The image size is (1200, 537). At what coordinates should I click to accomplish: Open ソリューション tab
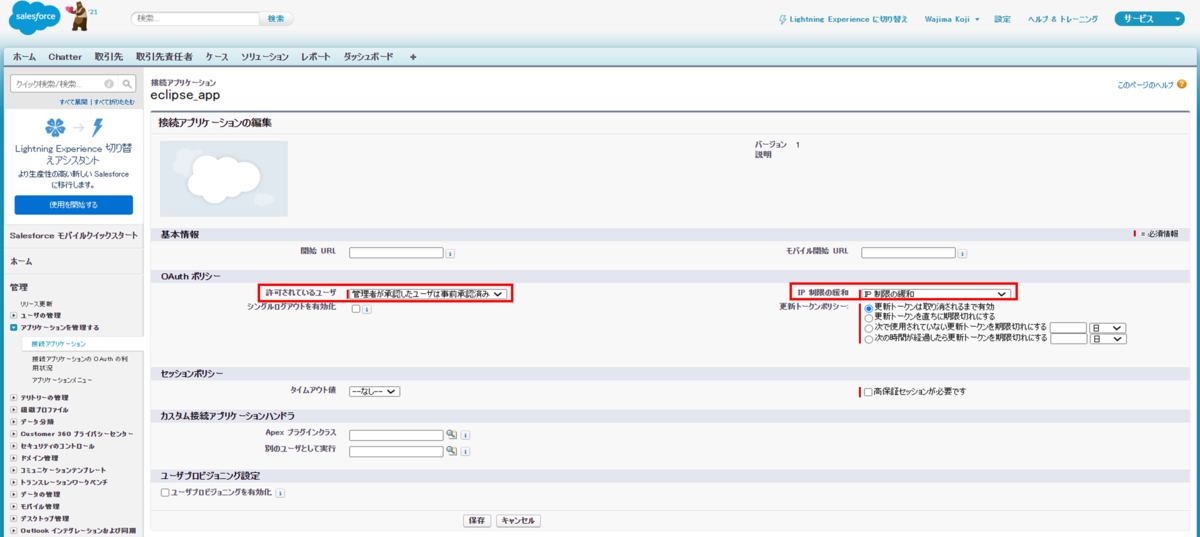click(264, 57)
